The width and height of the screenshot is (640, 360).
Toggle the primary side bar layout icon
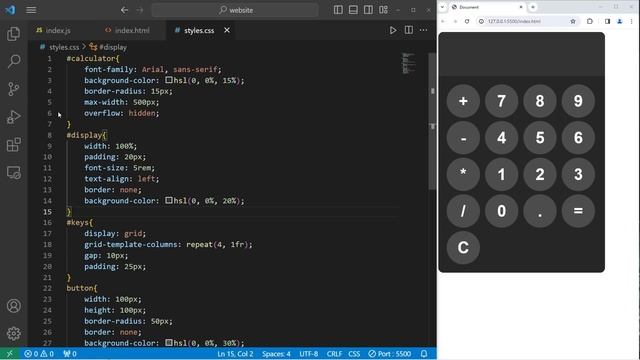pos(338,10)
